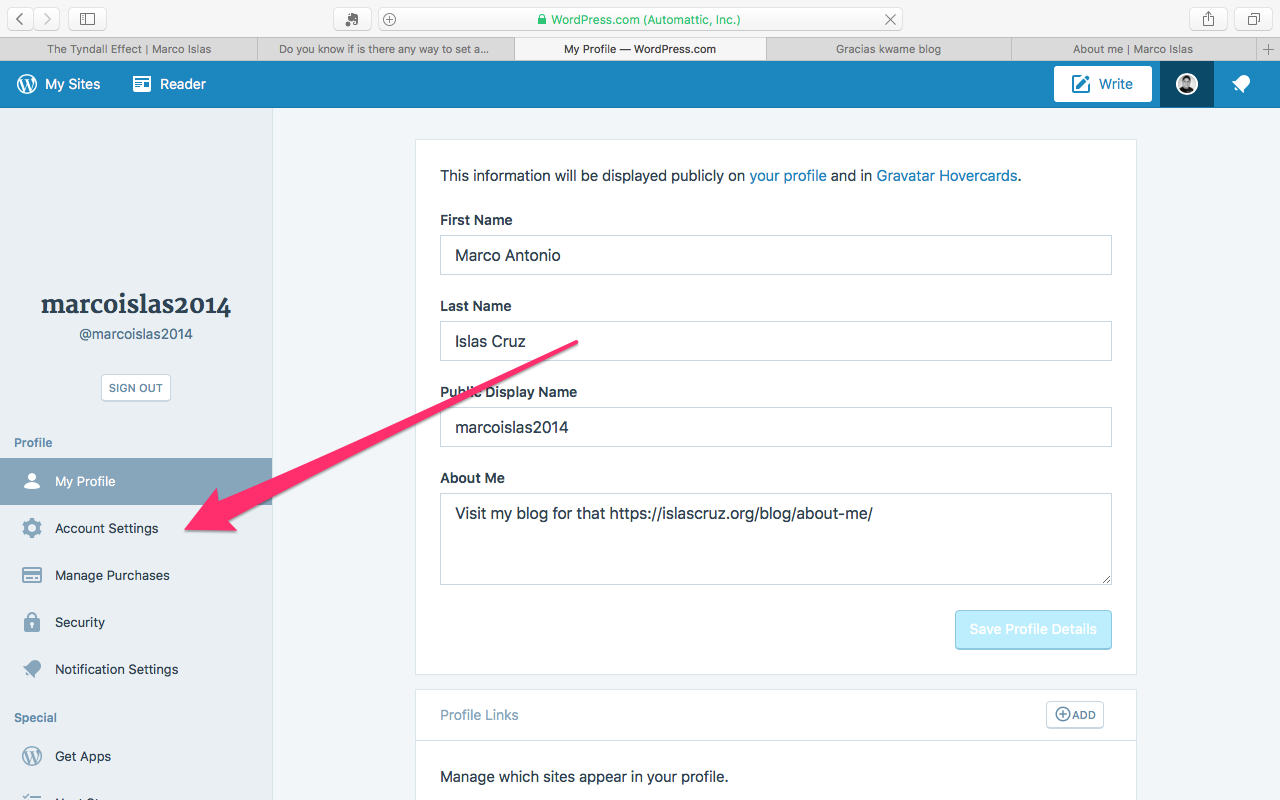This screenshot has width=1280, height=800.
Task: Switch to About me | Marco Islas tab
Action: (1133, 49)
